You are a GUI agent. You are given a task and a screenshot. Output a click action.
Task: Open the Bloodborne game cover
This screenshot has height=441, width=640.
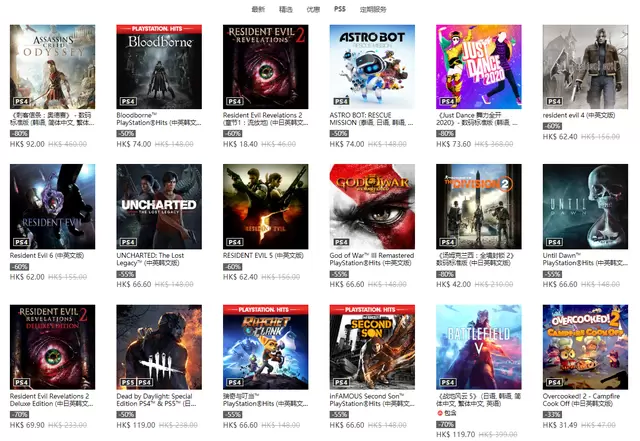[159, 67]
